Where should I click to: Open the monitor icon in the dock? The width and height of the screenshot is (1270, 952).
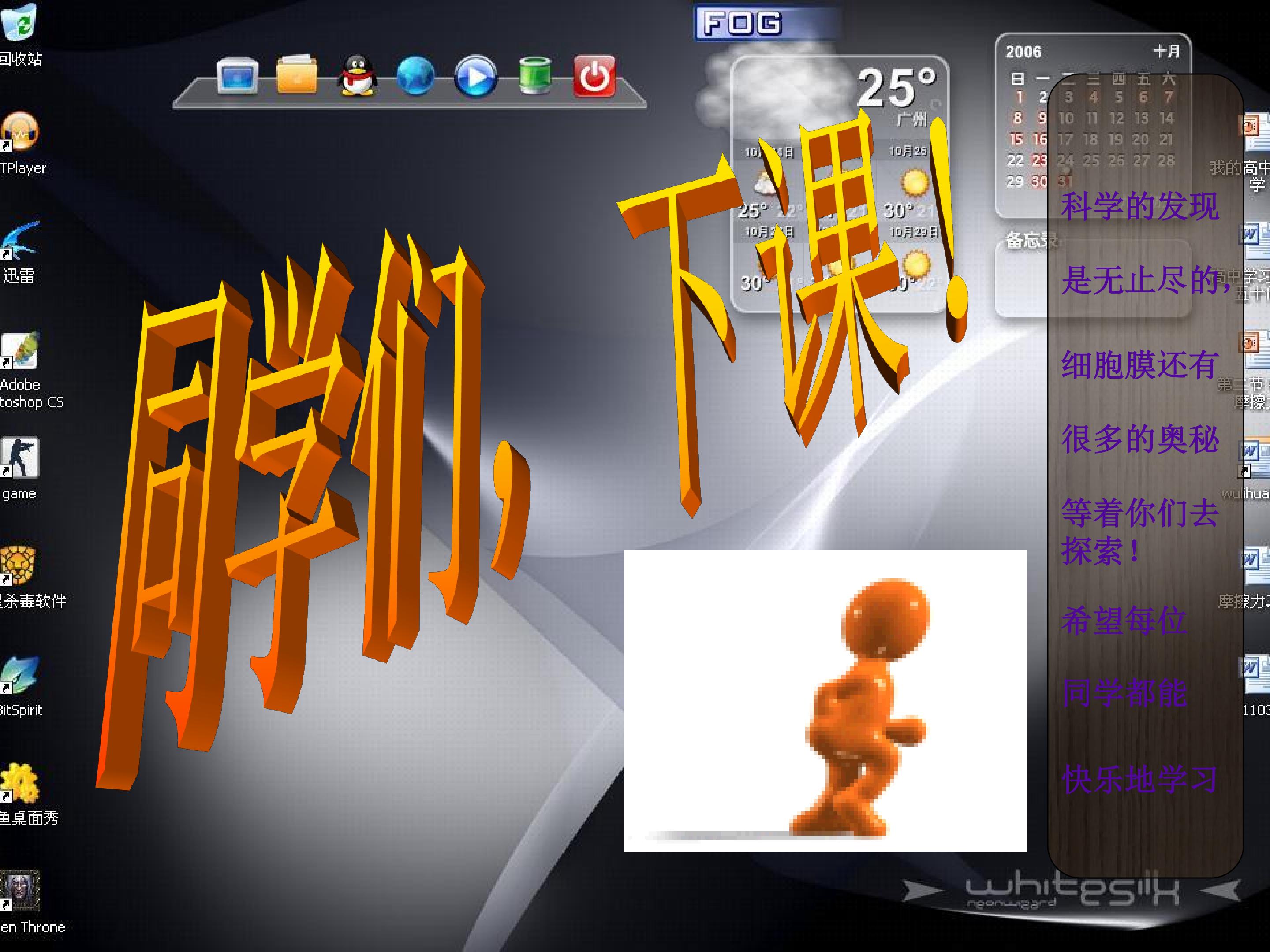237,75
